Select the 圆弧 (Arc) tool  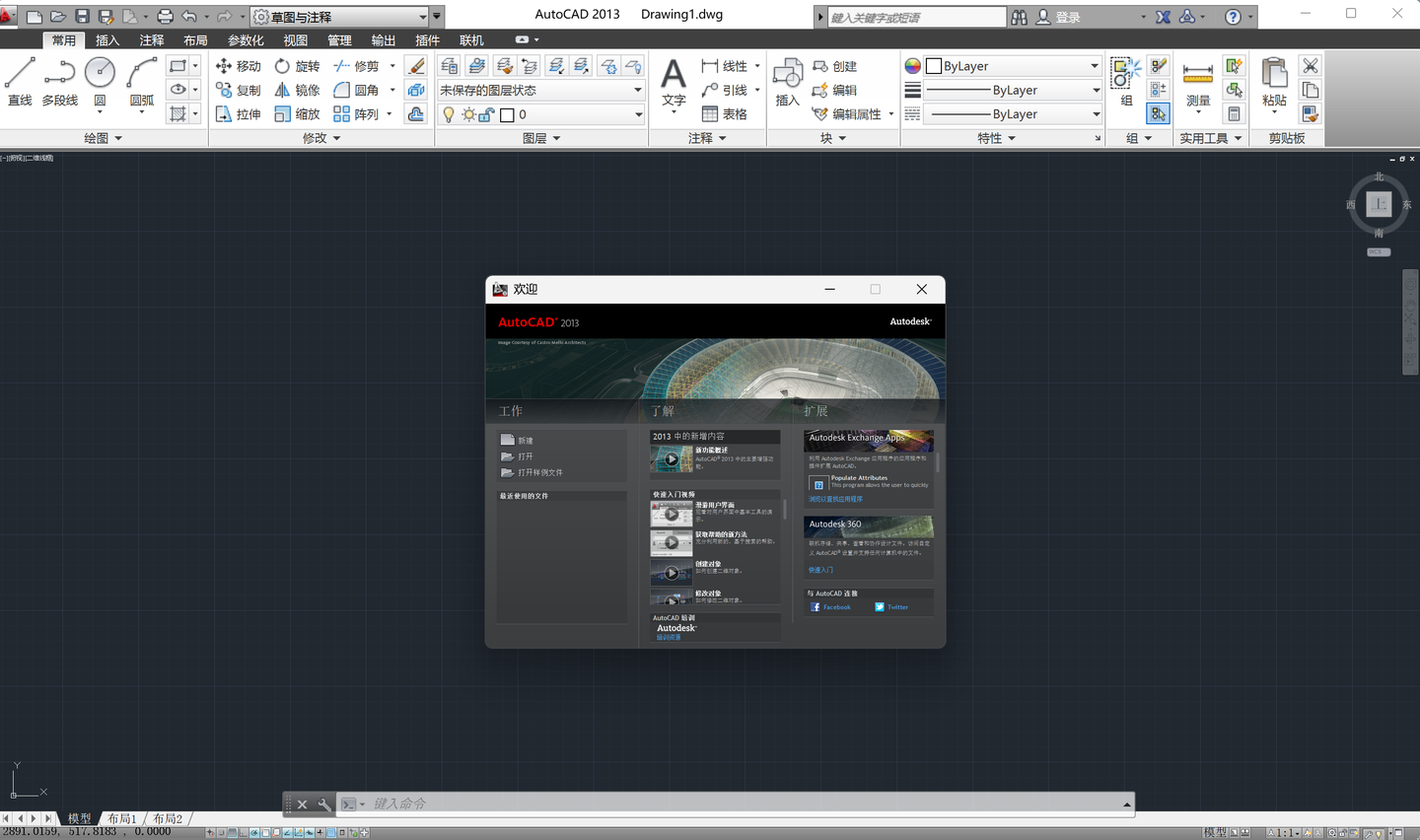[x=142, y=81]
